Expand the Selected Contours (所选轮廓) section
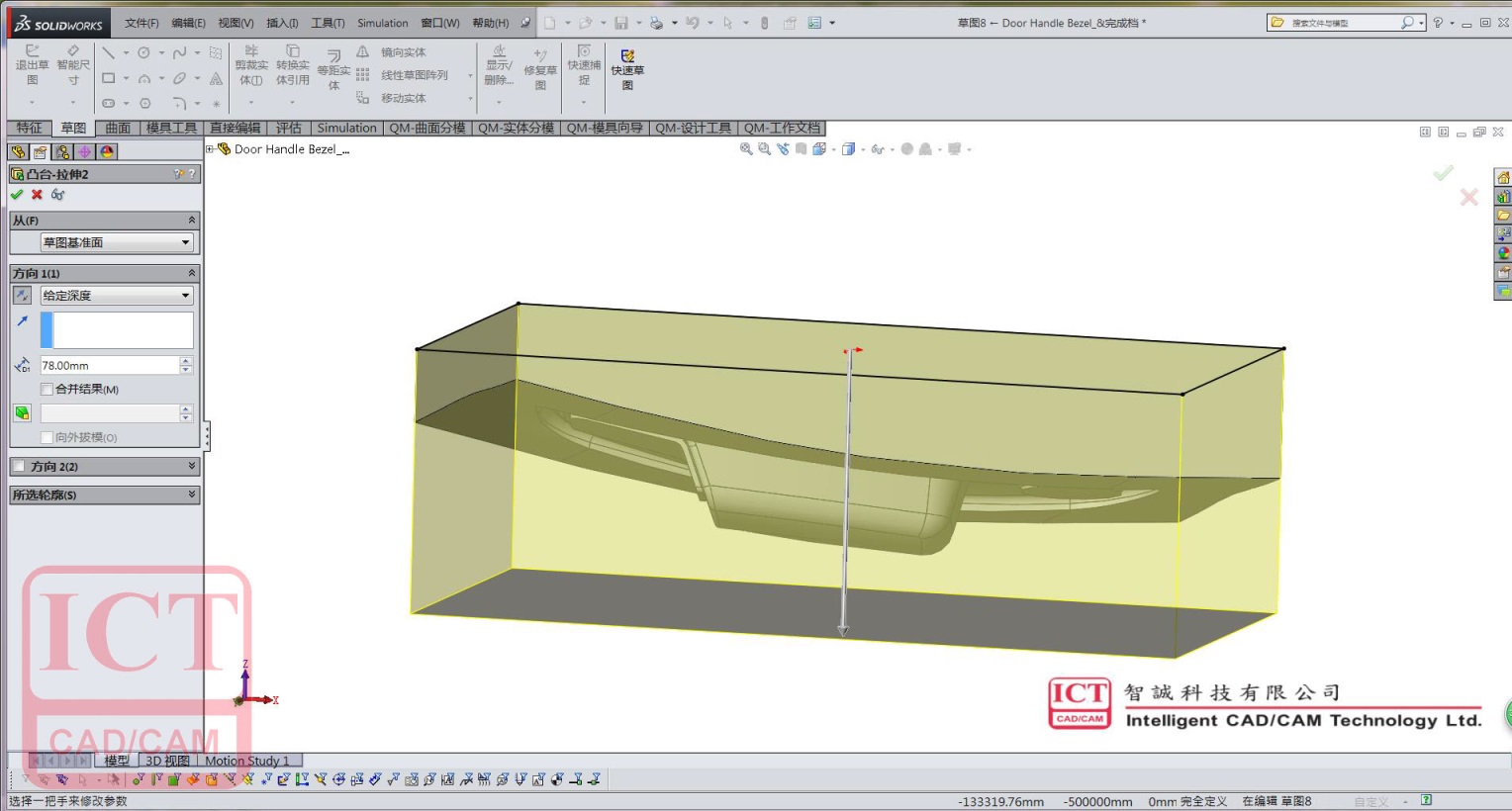 (192, 495)
